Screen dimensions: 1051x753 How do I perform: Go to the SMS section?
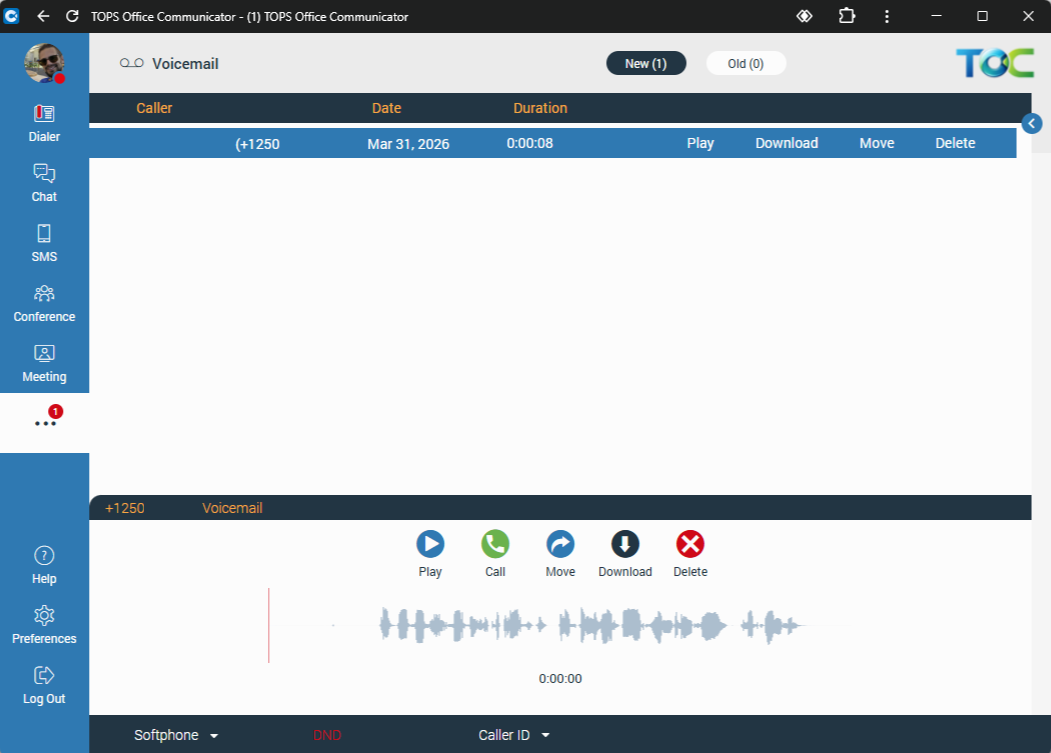[44, 243]
